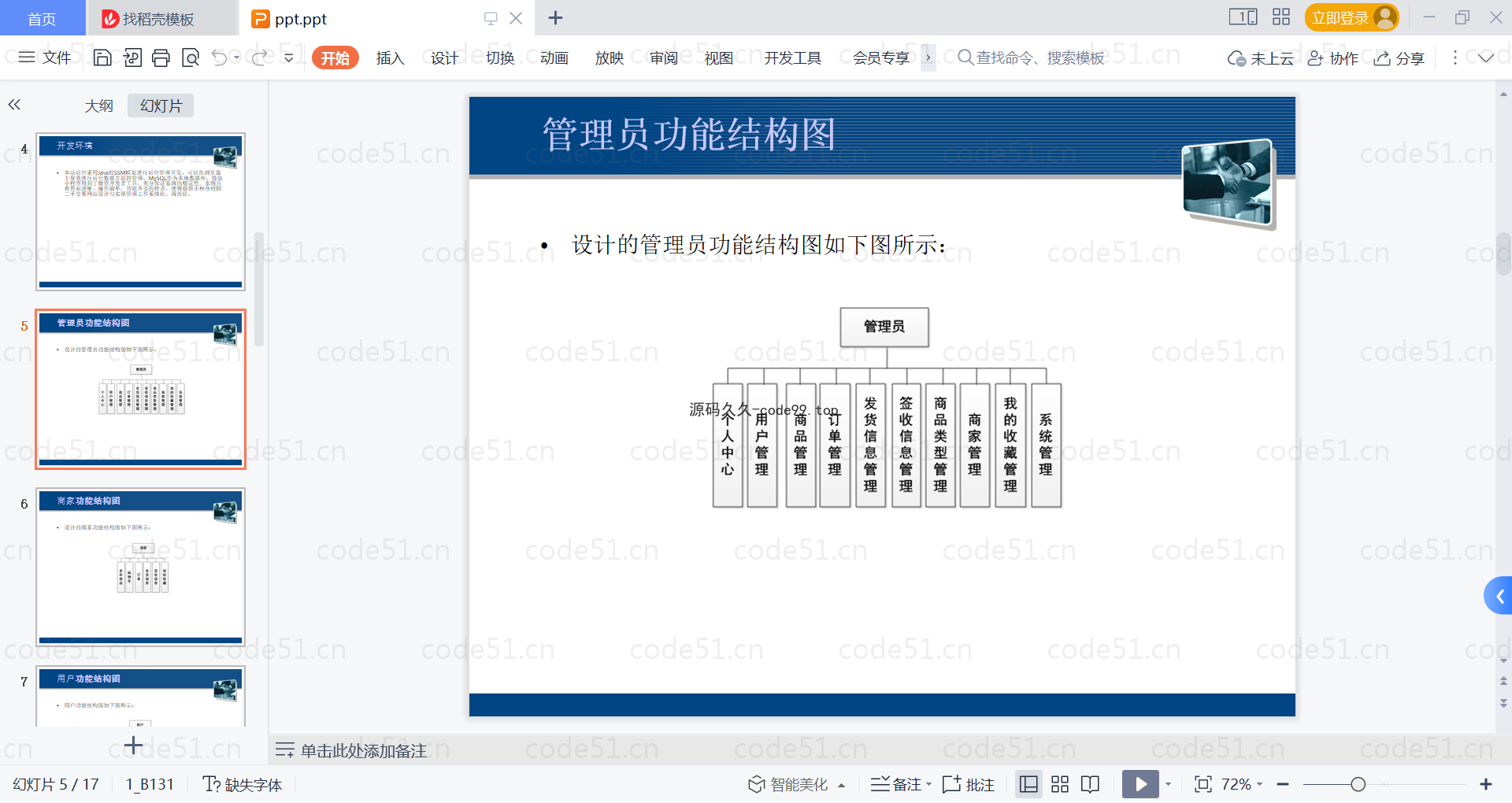Viewport: 1512px width, 803px height.
Task: Click the 未上云 cloud status button
Action: 1261,58
